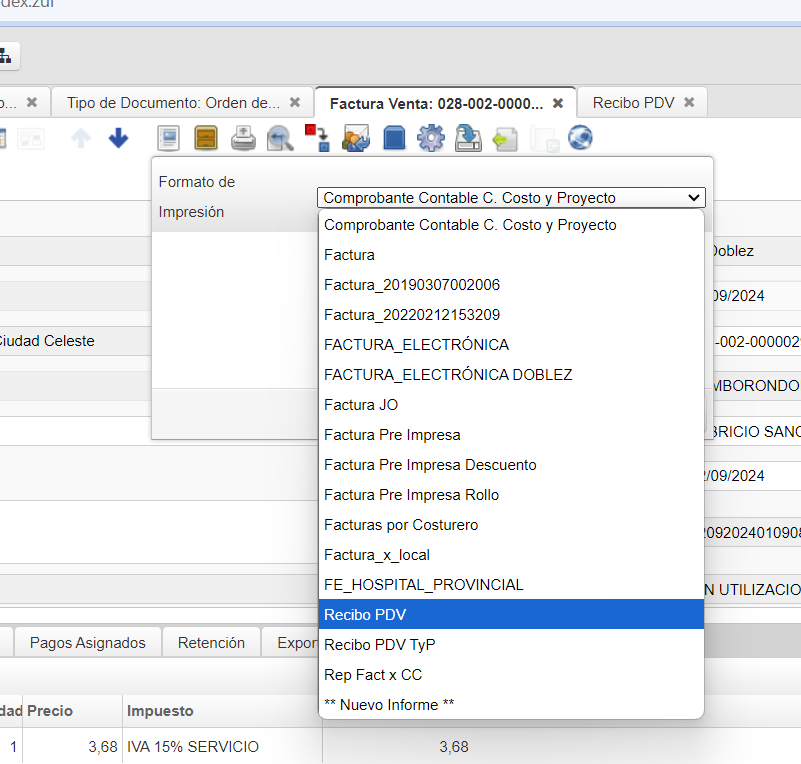This screenshot has width=801, height=764.
Task: Click the blue product info box icon
Action: pos(394,139)
